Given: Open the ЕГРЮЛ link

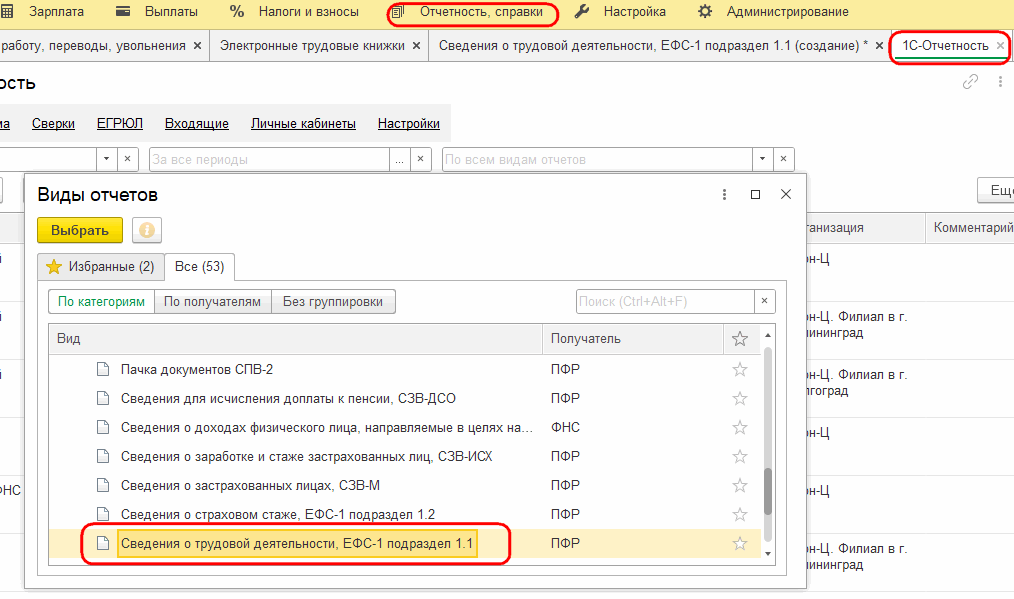Looking at the screenshot, I should click(x=120, y=124).
